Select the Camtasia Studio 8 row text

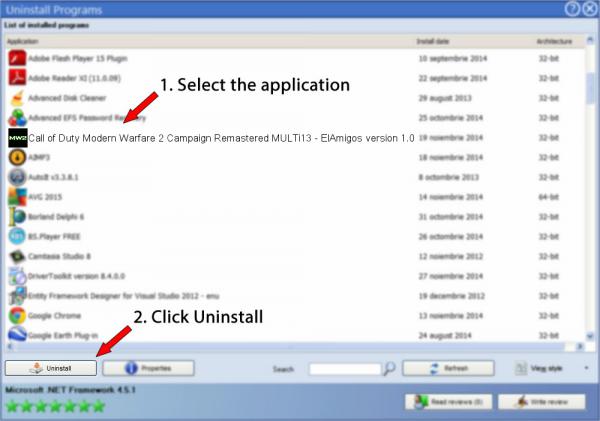coord(59,256)
